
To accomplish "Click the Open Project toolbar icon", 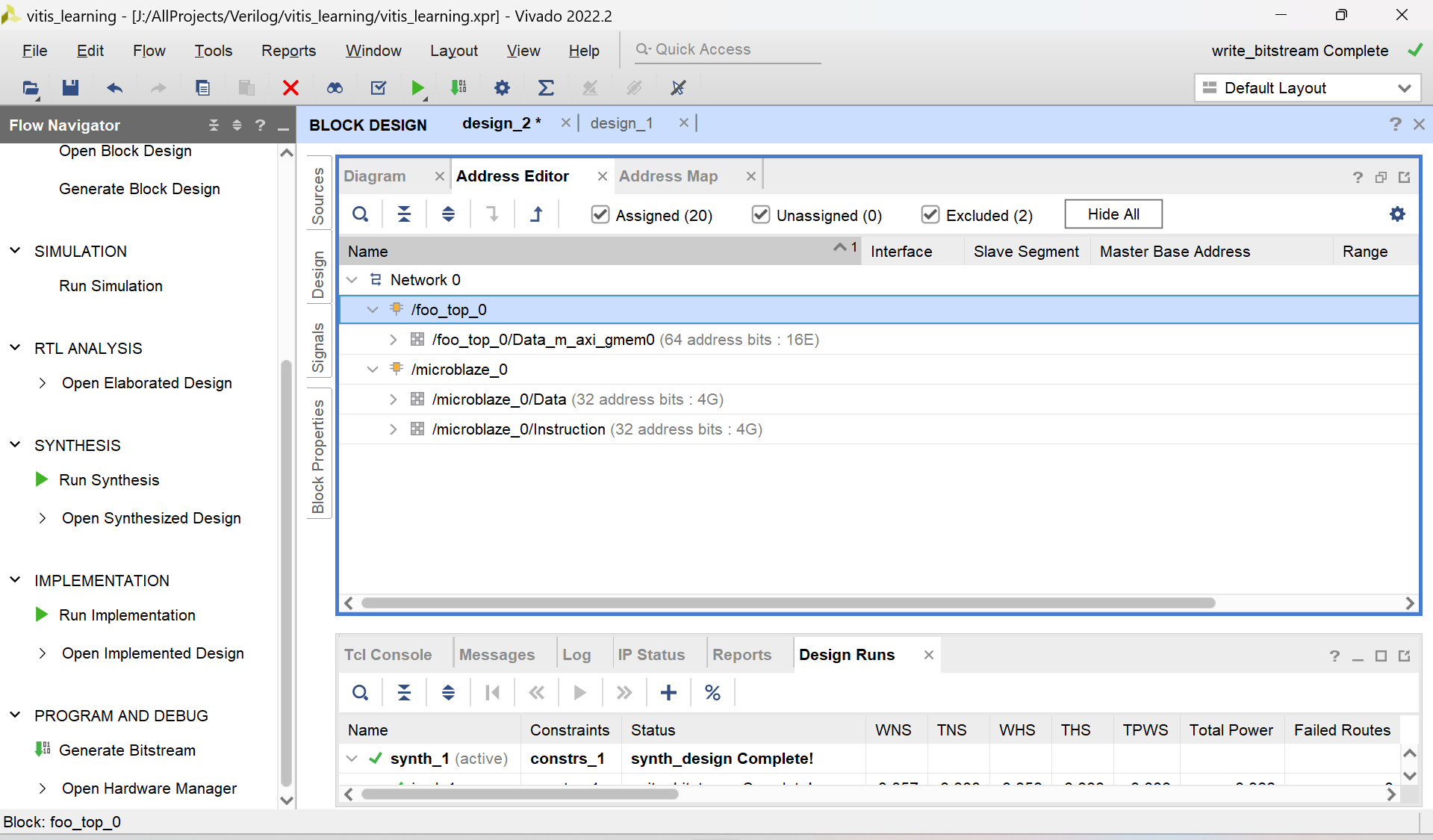I will [x=30, y=88].
